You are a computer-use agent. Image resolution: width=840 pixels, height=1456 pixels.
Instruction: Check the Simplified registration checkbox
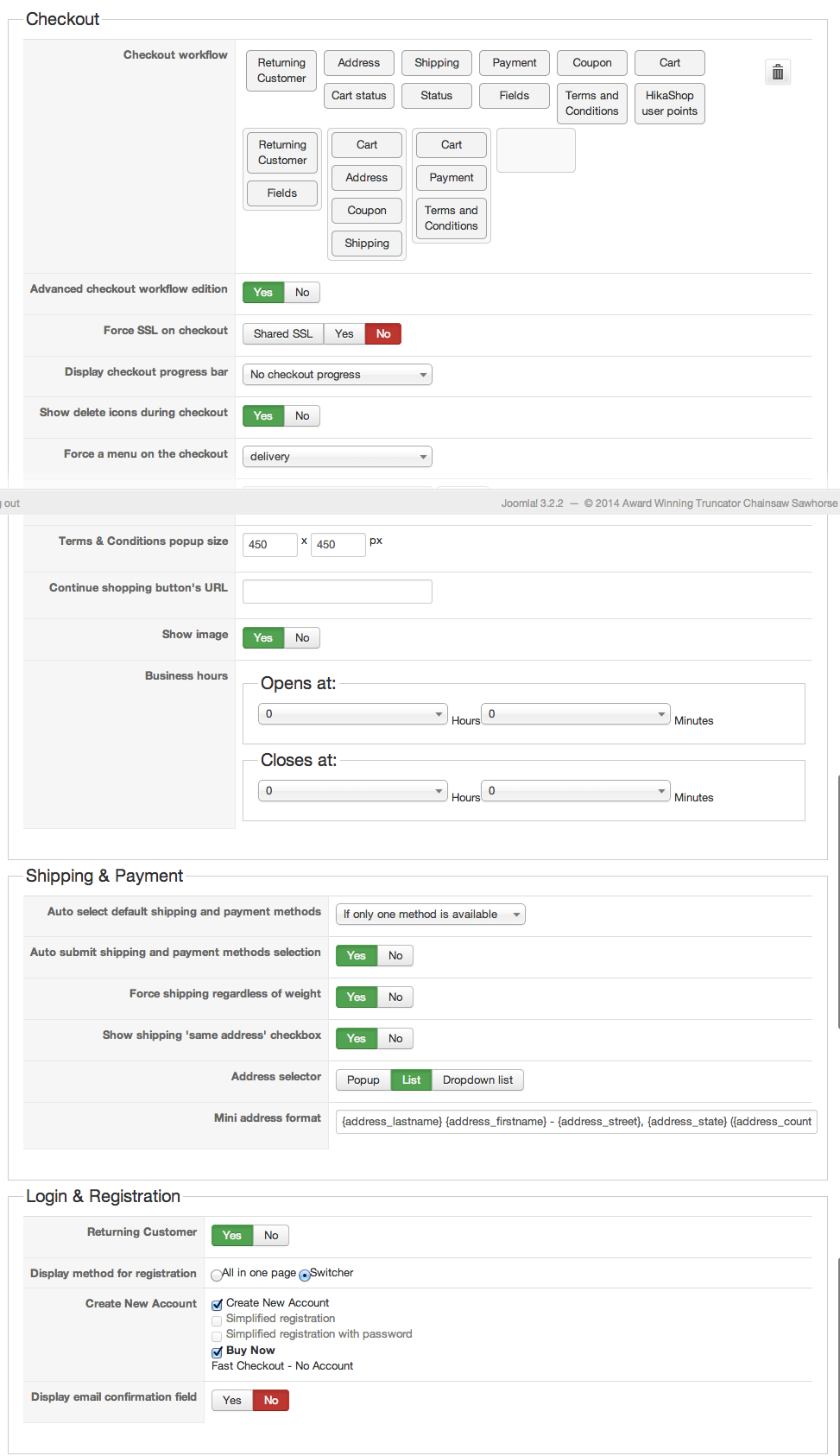[217, 1320]
